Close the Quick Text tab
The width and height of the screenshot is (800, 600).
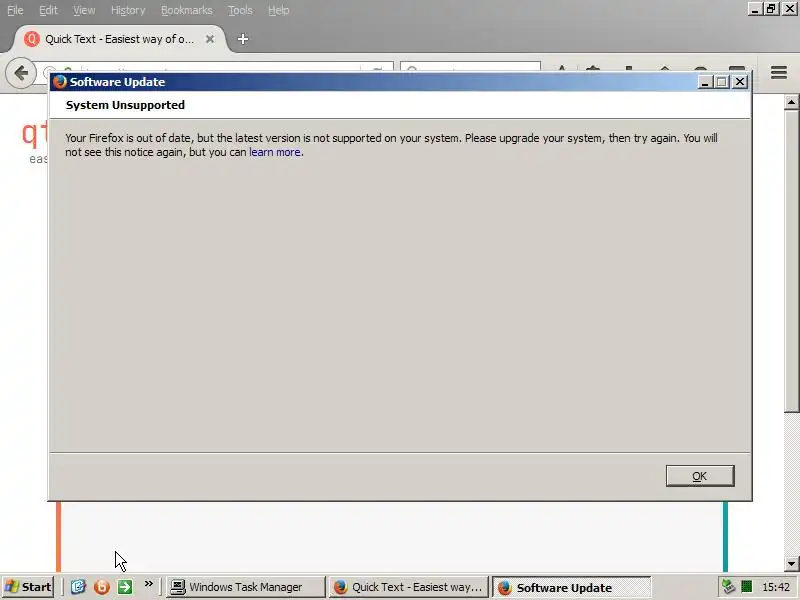pos(210,39)
